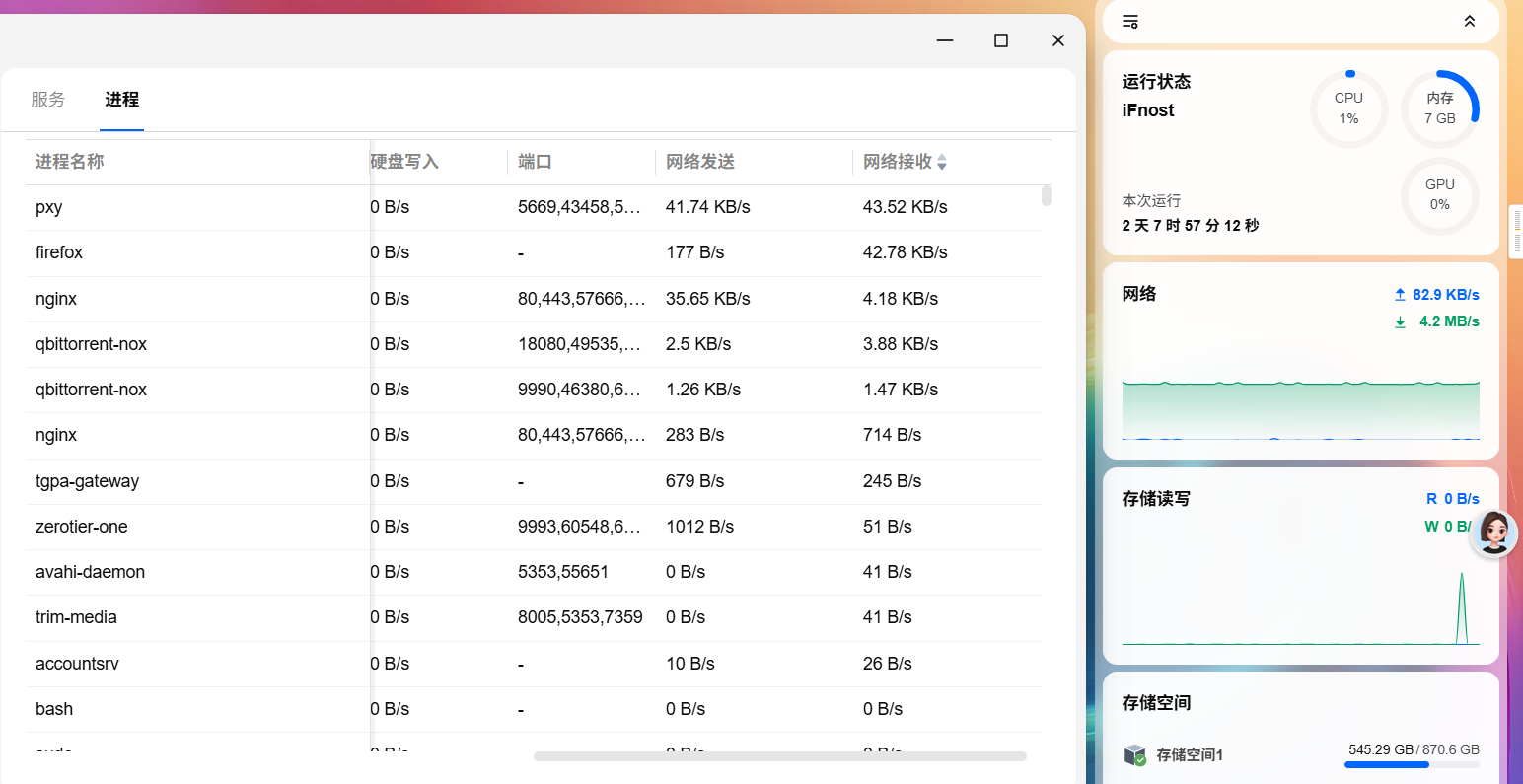
Task: Click the R 0 B/s read value
Action: [1453, 499]
